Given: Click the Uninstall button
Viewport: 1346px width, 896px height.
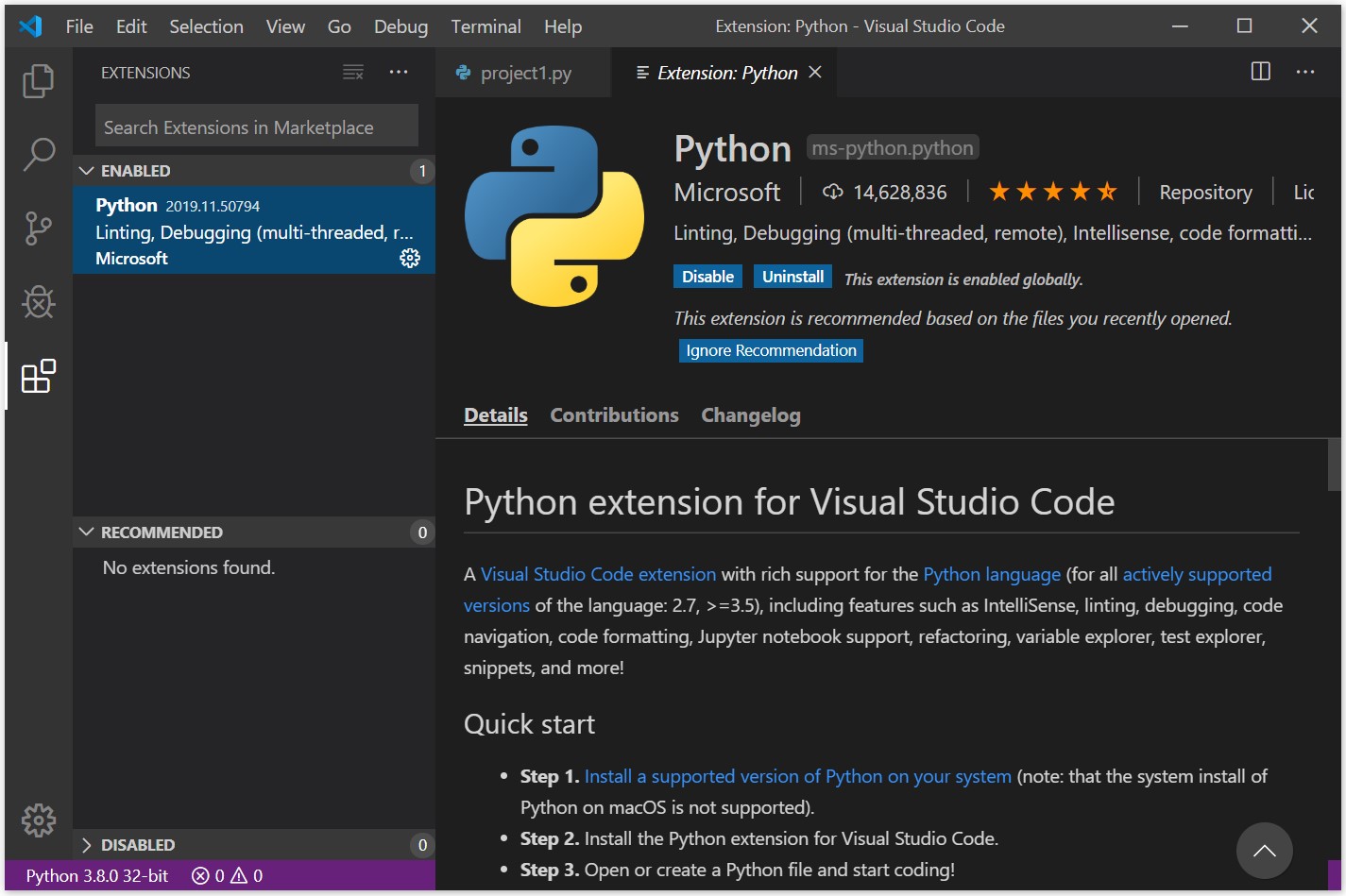Looking at the screenshot, I should coord(792,277).
